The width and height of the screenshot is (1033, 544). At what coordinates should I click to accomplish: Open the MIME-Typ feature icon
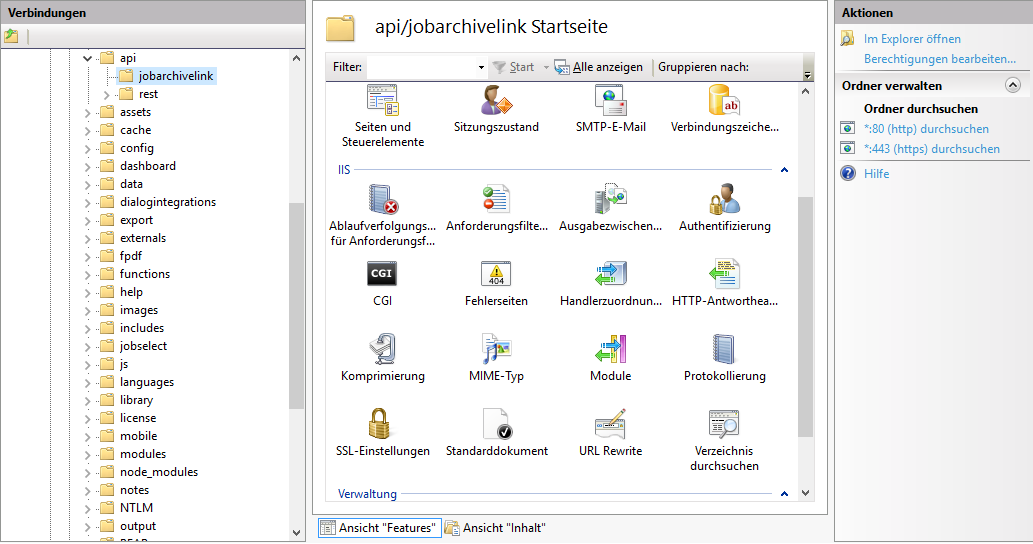(496, 349)
